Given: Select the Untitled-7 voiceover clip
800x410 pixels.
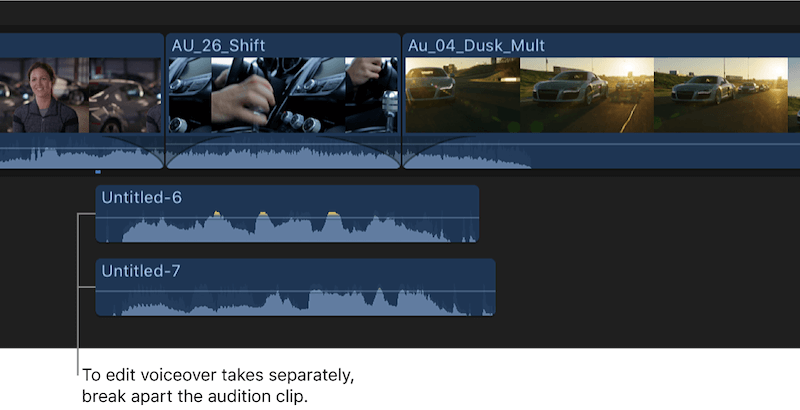Looking at the screenshot, I should [x=295, y=287].
